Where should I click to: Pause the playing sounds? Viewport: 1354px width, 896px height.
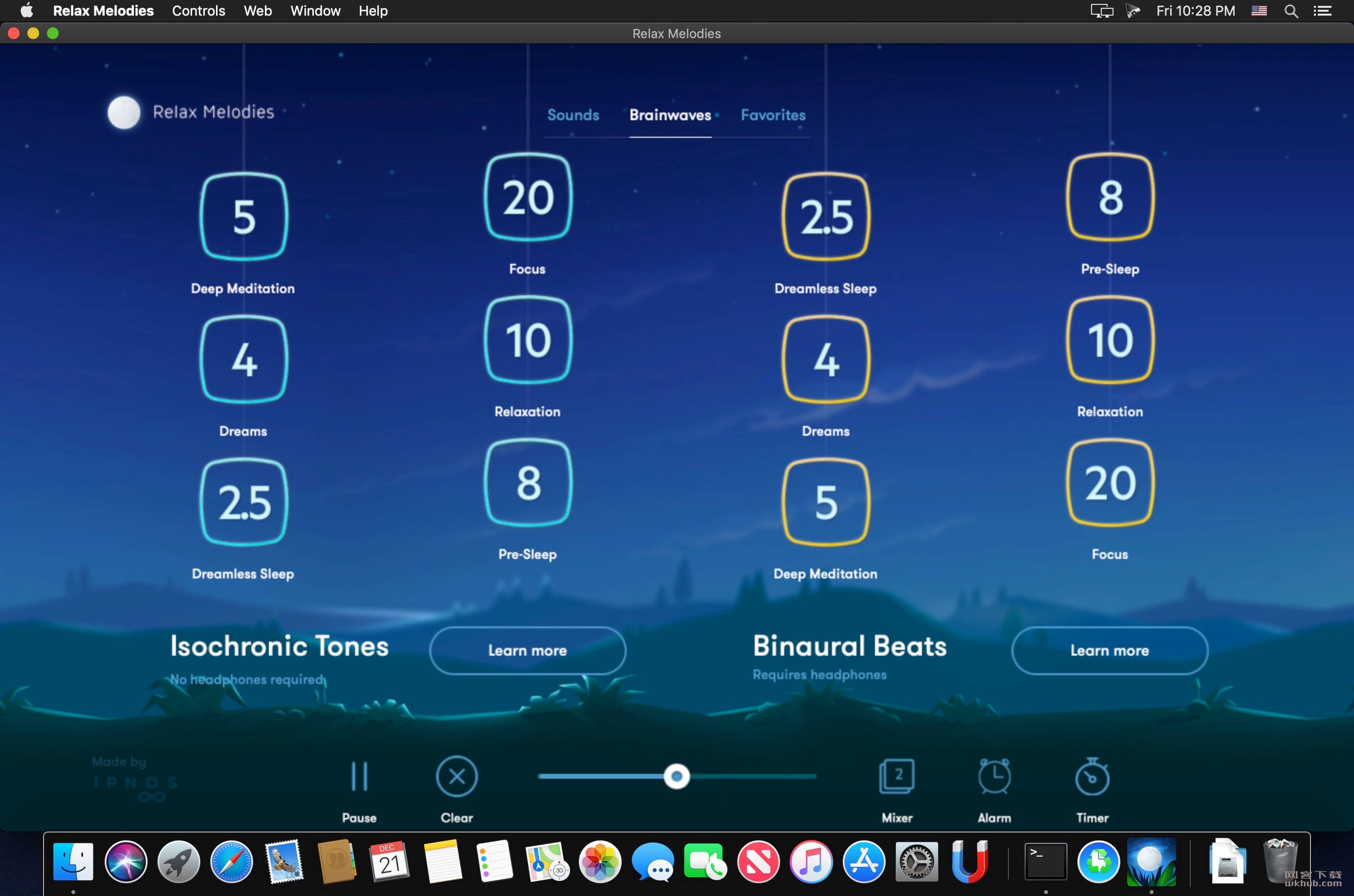[359, 777]
